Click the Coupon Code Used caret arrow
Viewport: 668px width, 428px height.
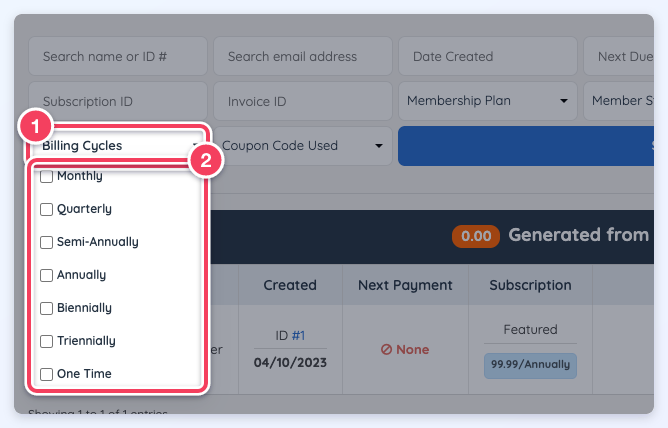point(379,146)
